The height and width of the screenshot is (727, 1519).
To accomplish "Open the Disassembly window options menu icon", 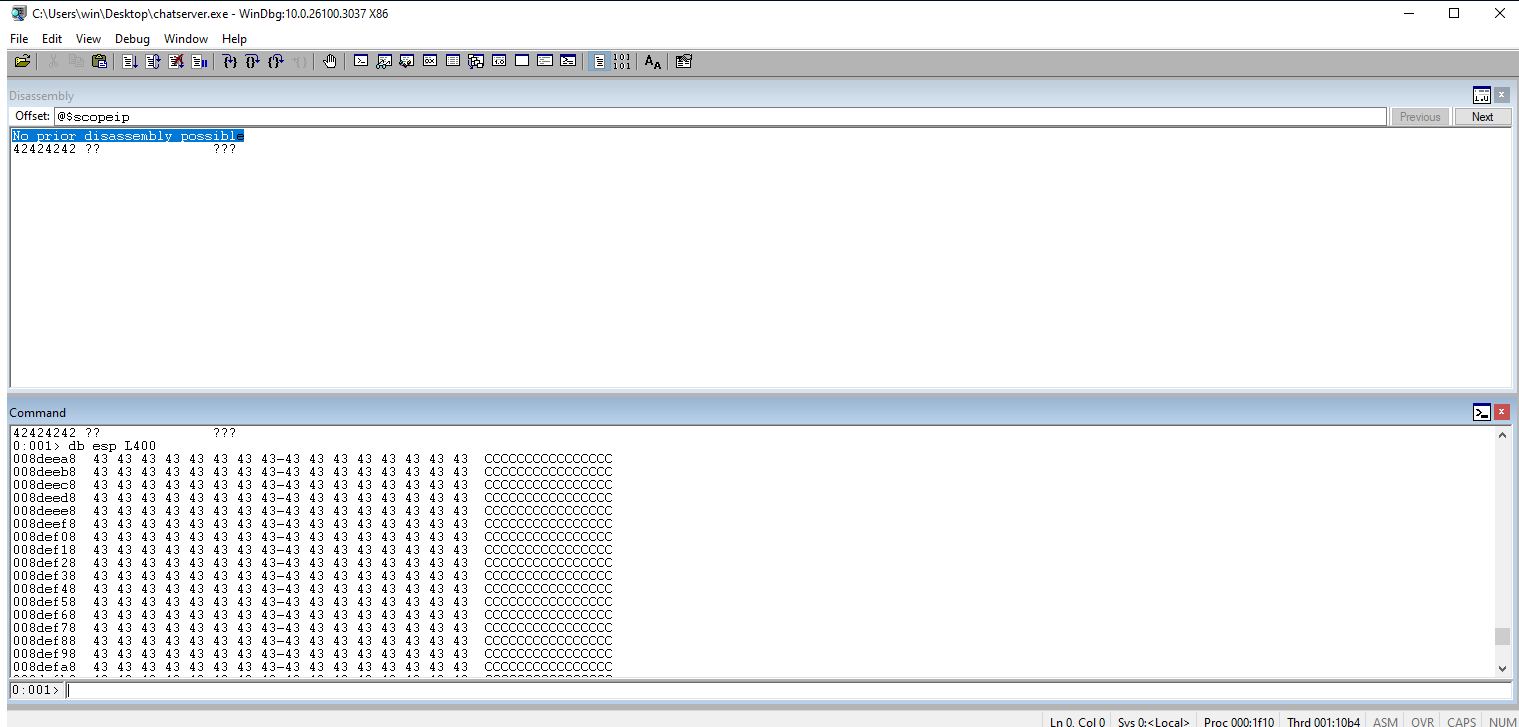I will click(x=1481, y=95).
